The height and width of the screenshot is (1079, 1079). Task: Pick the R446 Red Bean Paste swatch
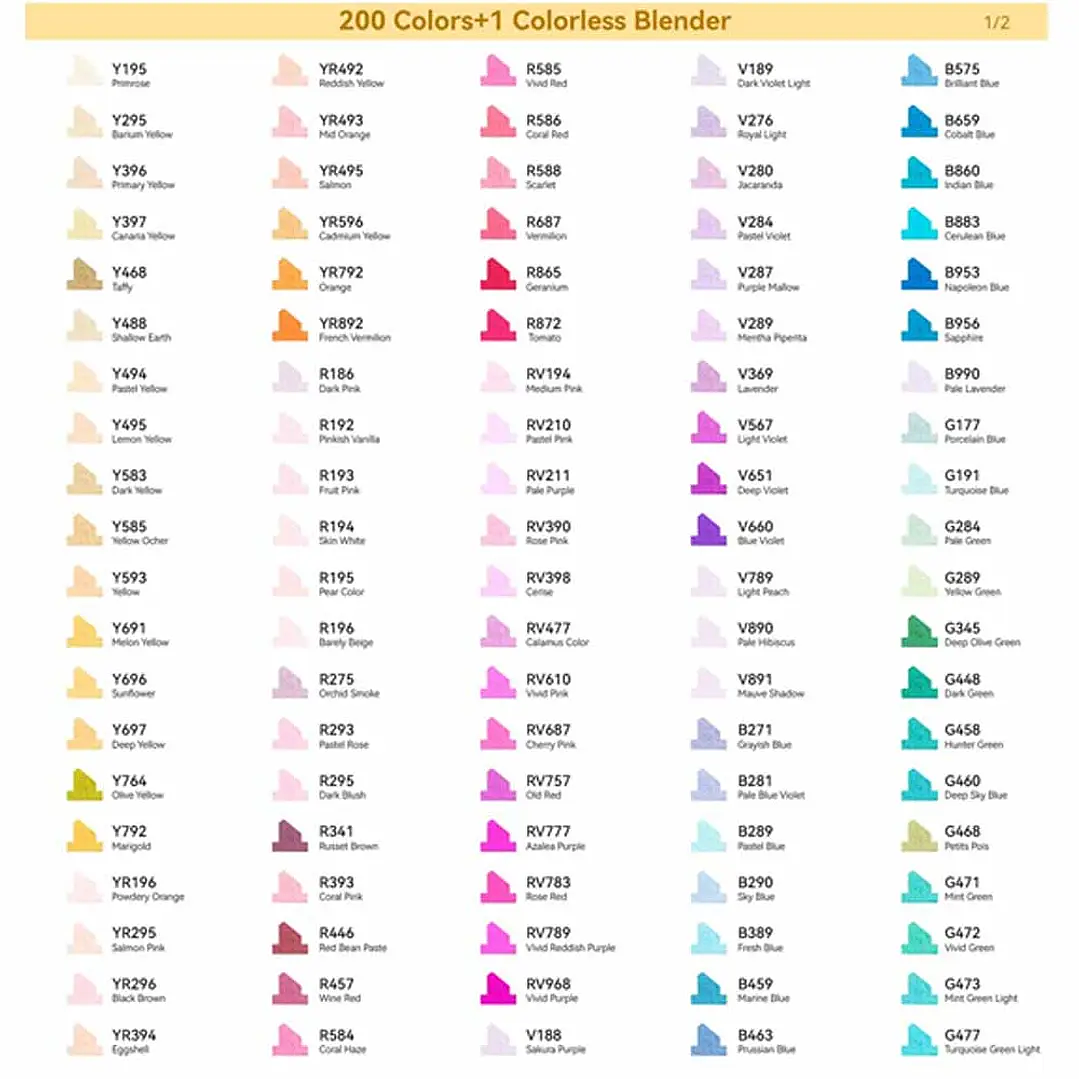click(x=290, y=938)
